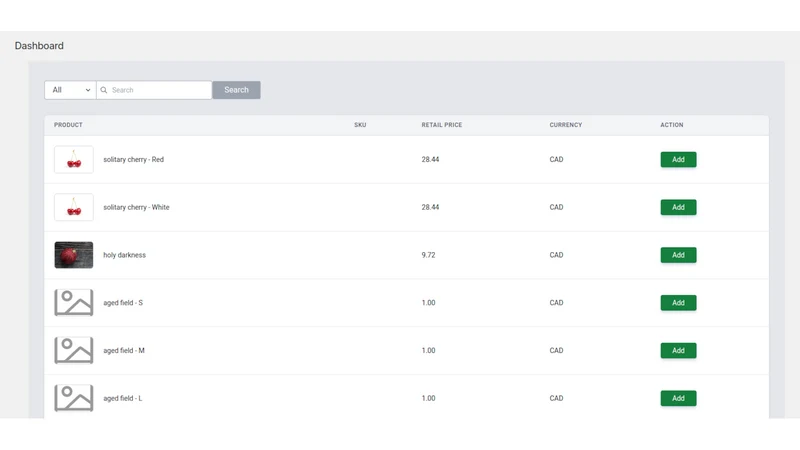The height and width of the screenshot is (450, 800).
Task: Click the 9.72 price of holy darkness
Action: point(429,255)
